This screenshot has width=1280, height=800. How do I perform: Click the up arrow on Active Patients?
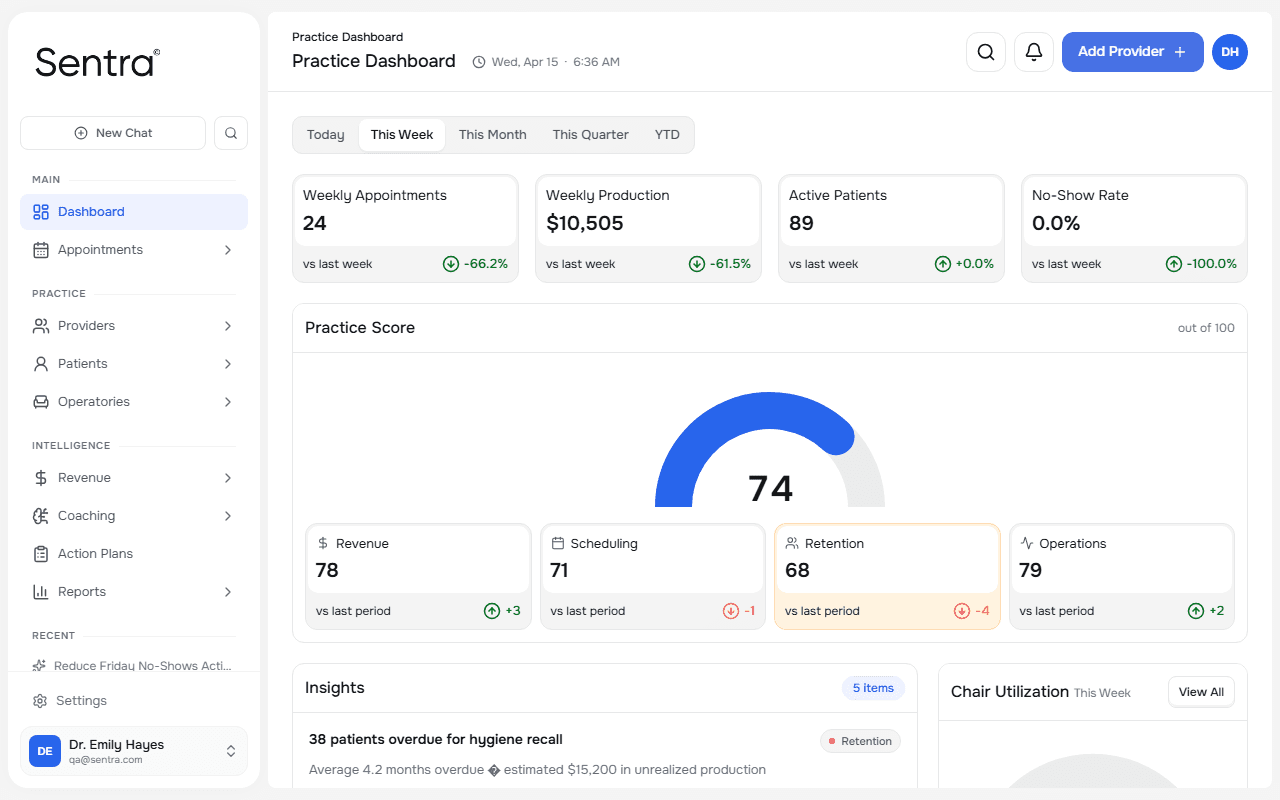click(943, 264)
